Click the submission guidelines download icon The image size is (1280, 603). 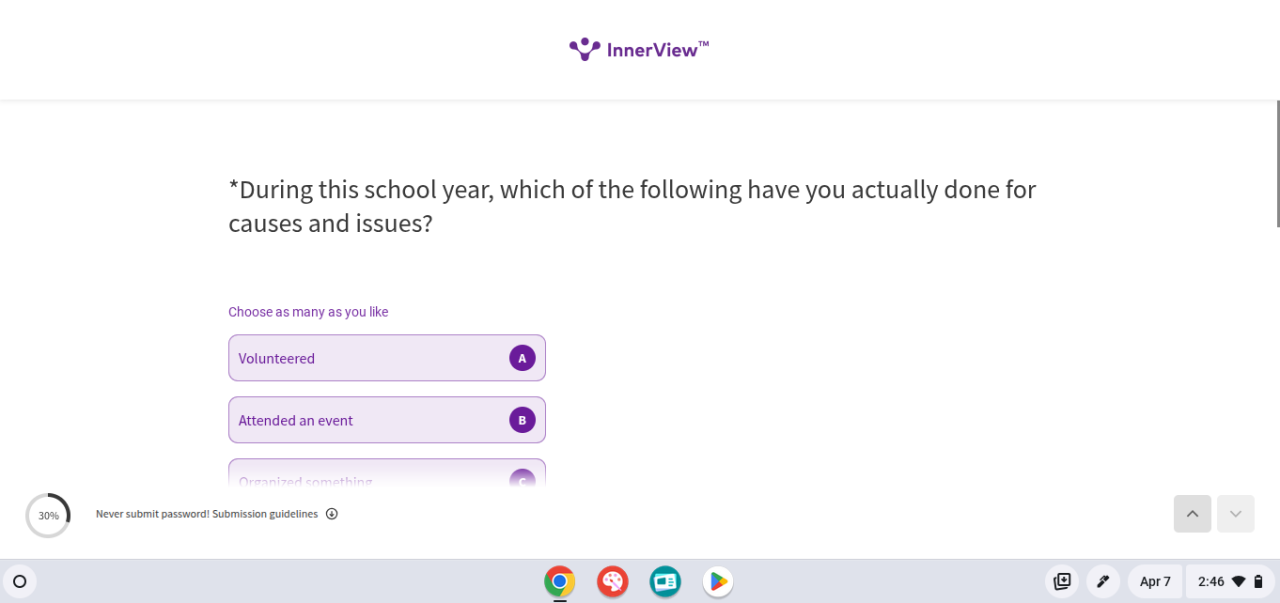(332, 514)
